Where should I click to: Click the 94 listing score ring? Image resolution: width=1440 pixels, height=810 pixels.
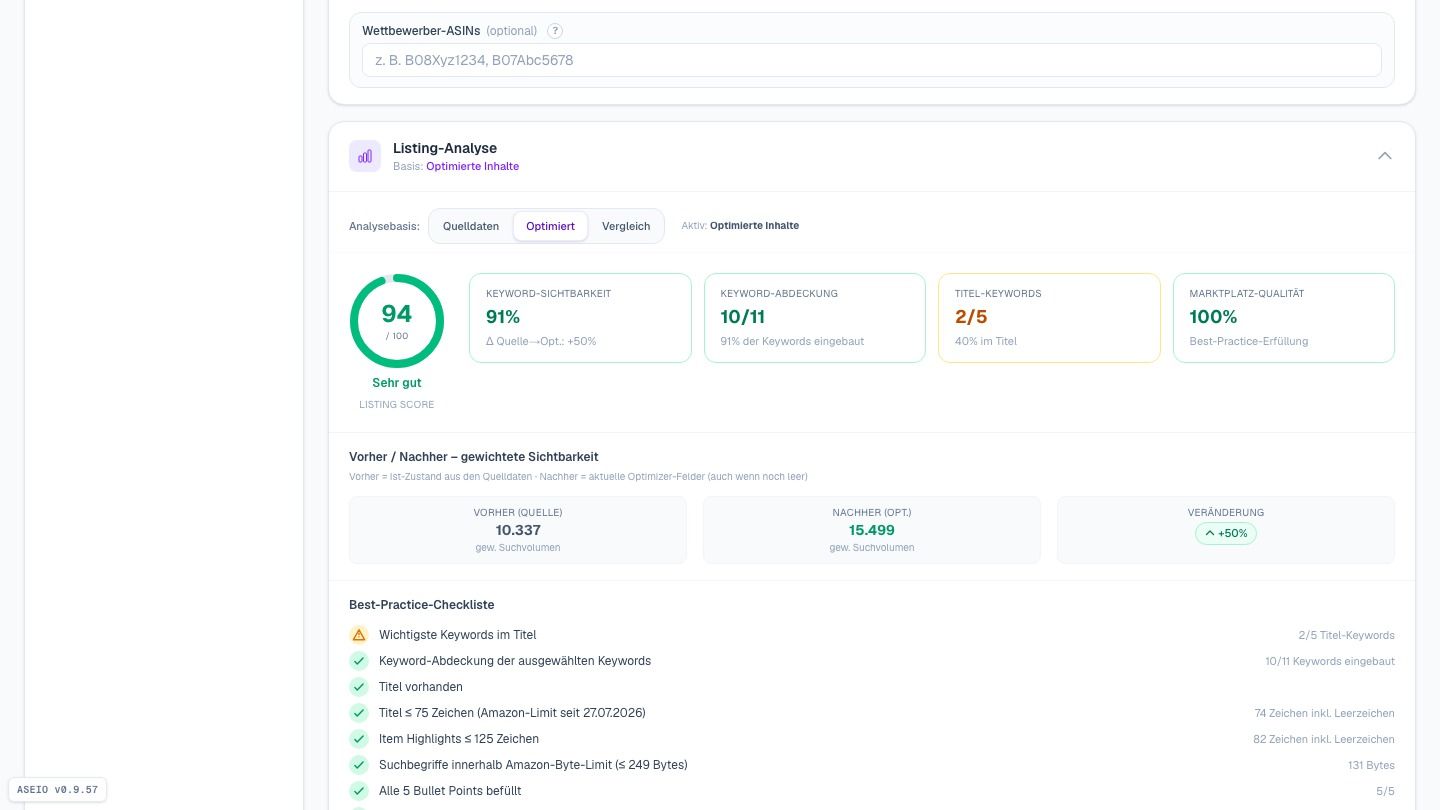(397, 321)
